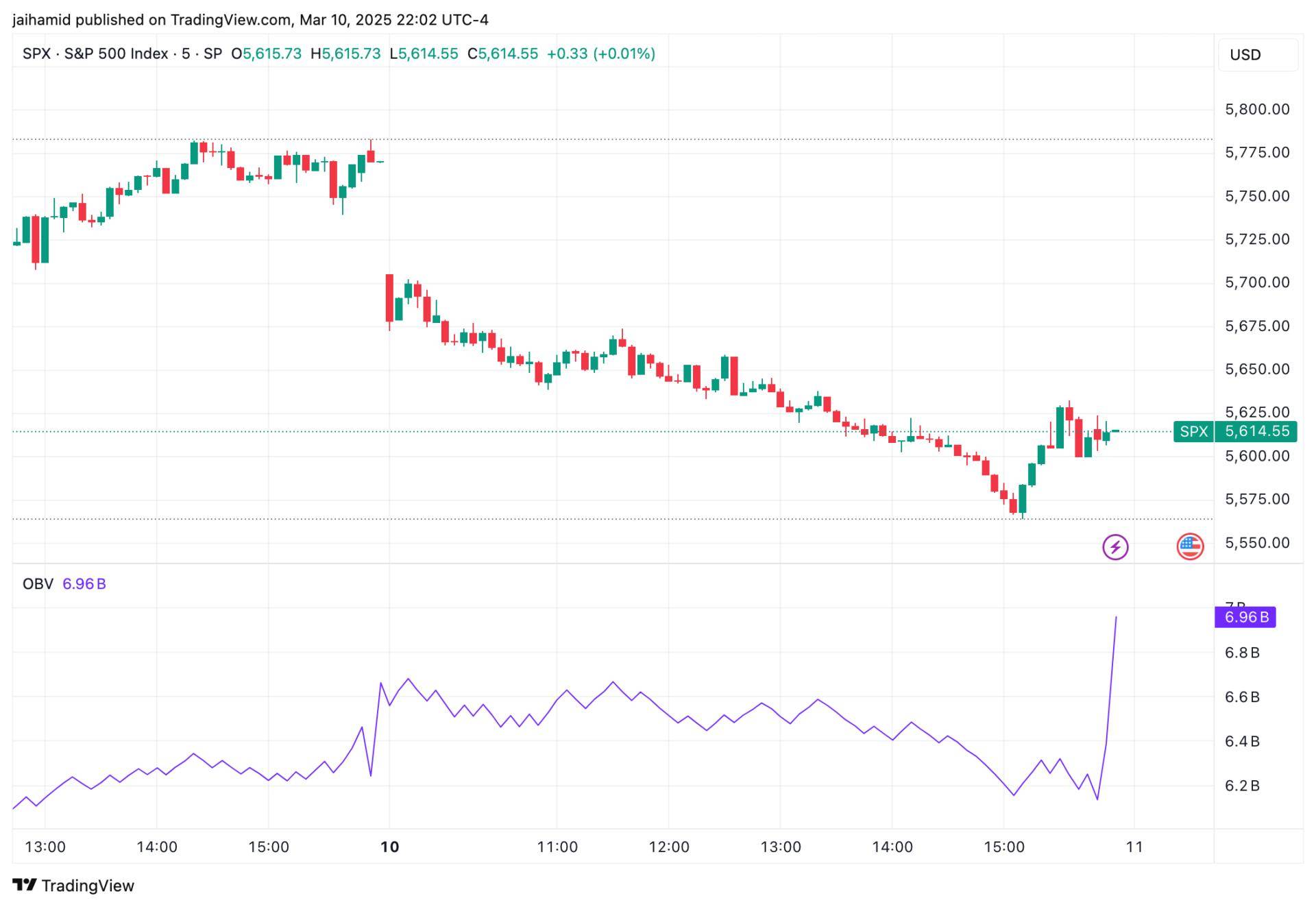
Task: Click the closing value C5,614.55
Action: click(502, 53)
